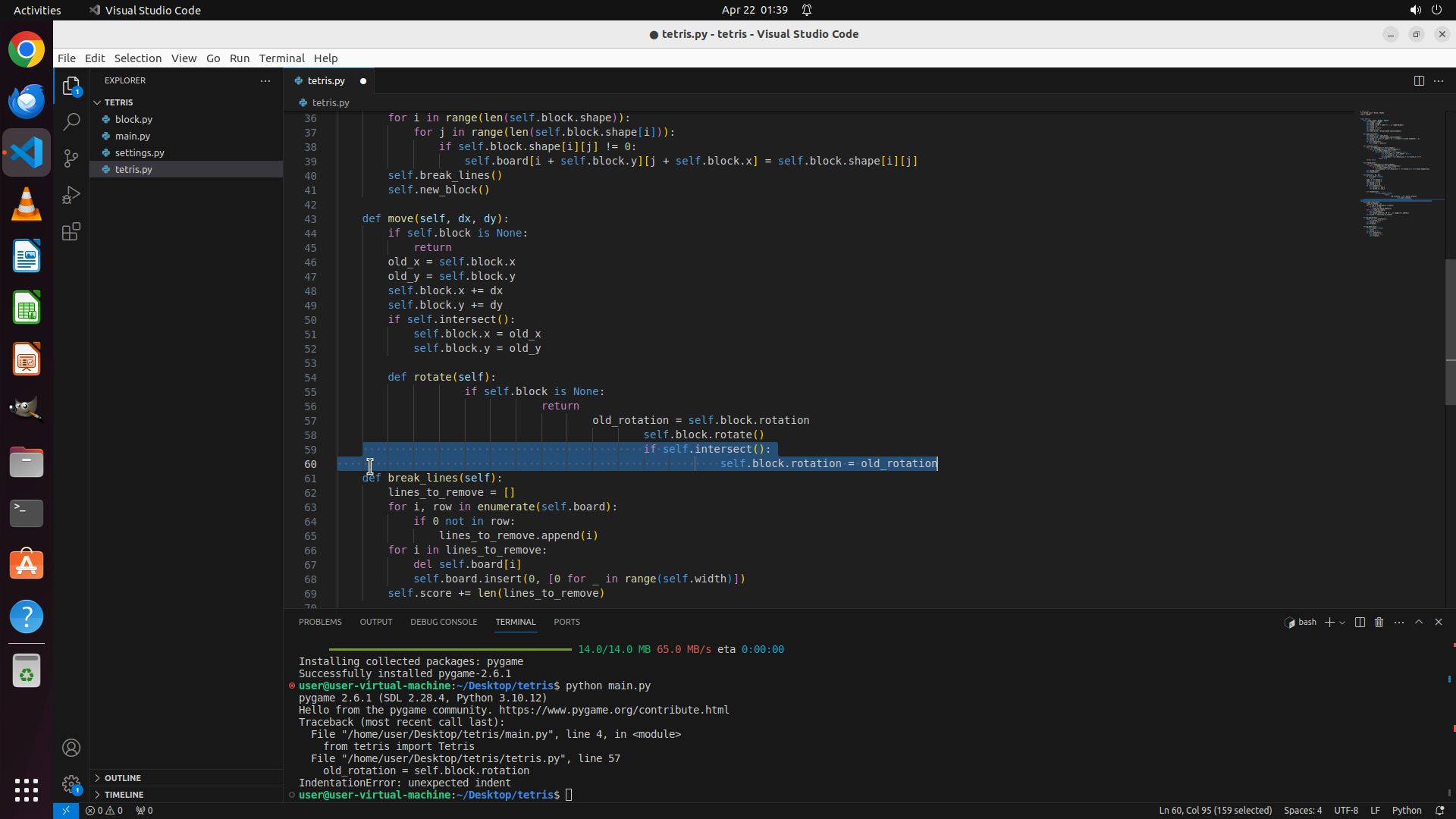Open the launch profile dropdown arrow
Image resolution: width=1456 pixels, height=819 pixels.
[x=1342, y=623]
